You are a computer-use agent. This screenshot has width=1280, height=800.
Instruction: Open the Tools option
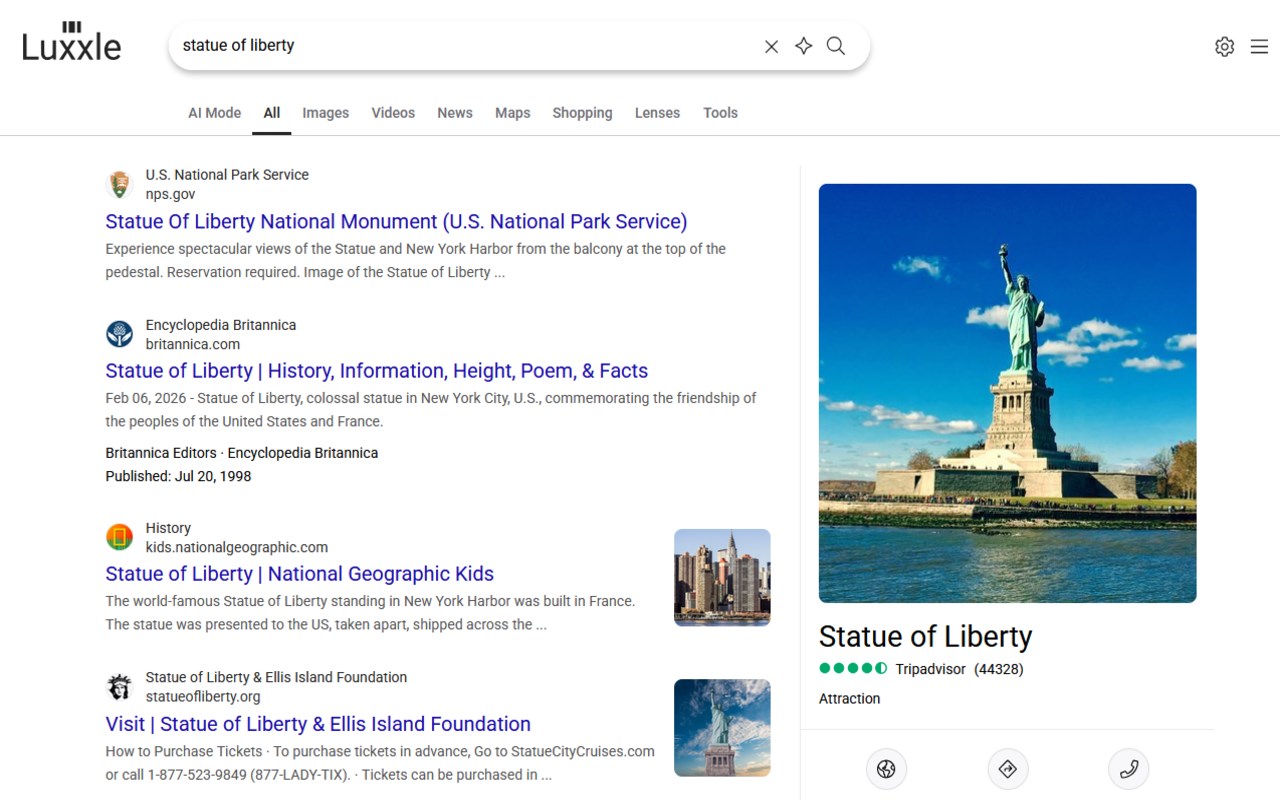(720, 113)
